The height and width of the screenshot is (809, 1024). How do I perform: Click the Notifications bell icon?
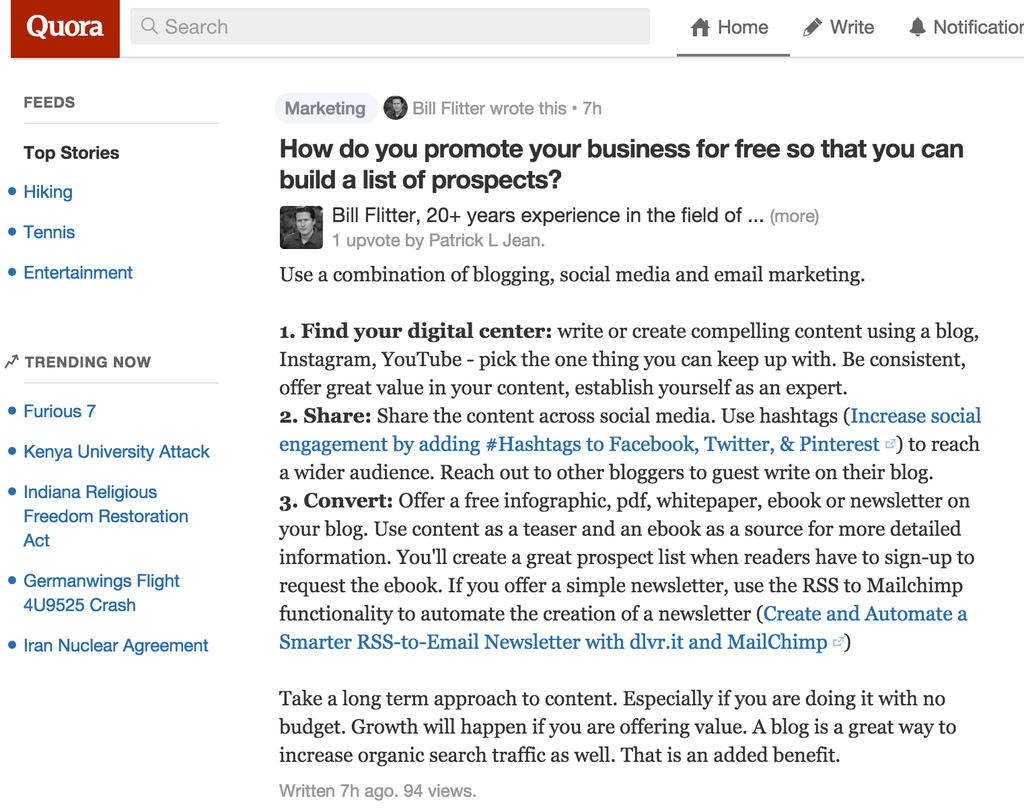(x=918, y=27)
